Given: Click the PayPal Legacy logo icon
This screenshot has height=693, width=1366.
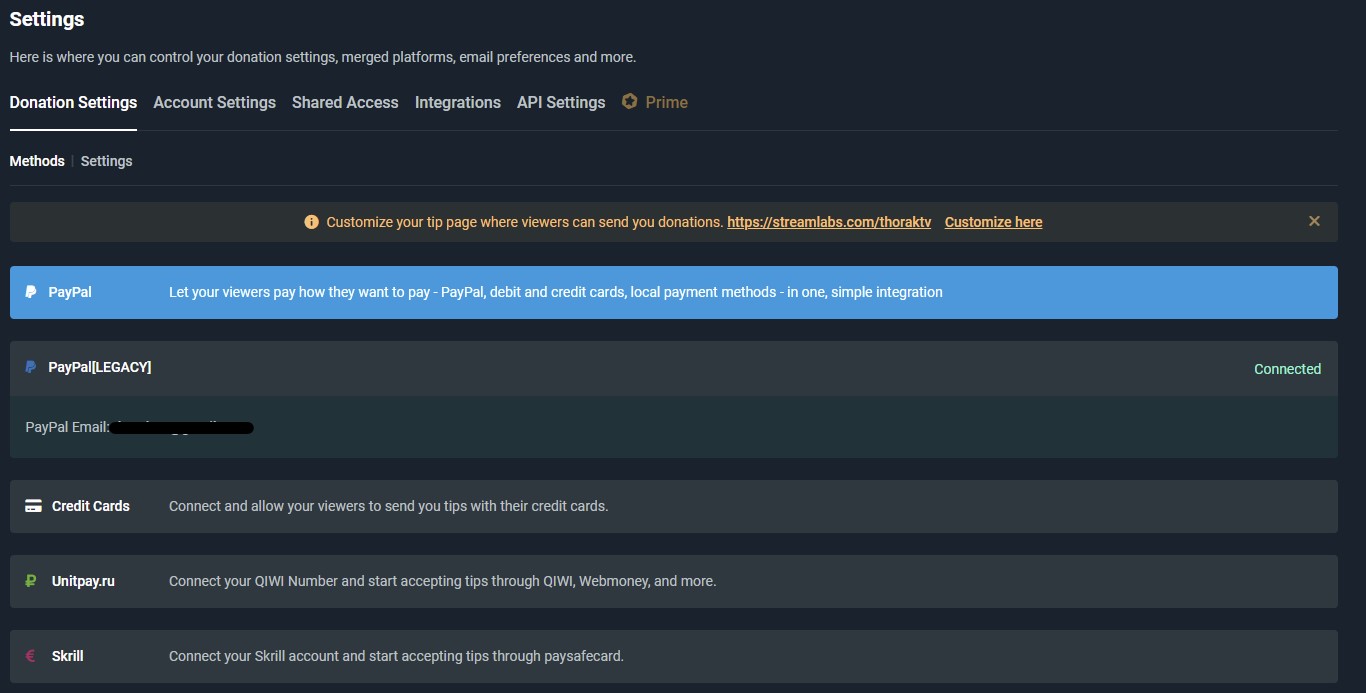Looking at the screenshot, I should (31, 367).
